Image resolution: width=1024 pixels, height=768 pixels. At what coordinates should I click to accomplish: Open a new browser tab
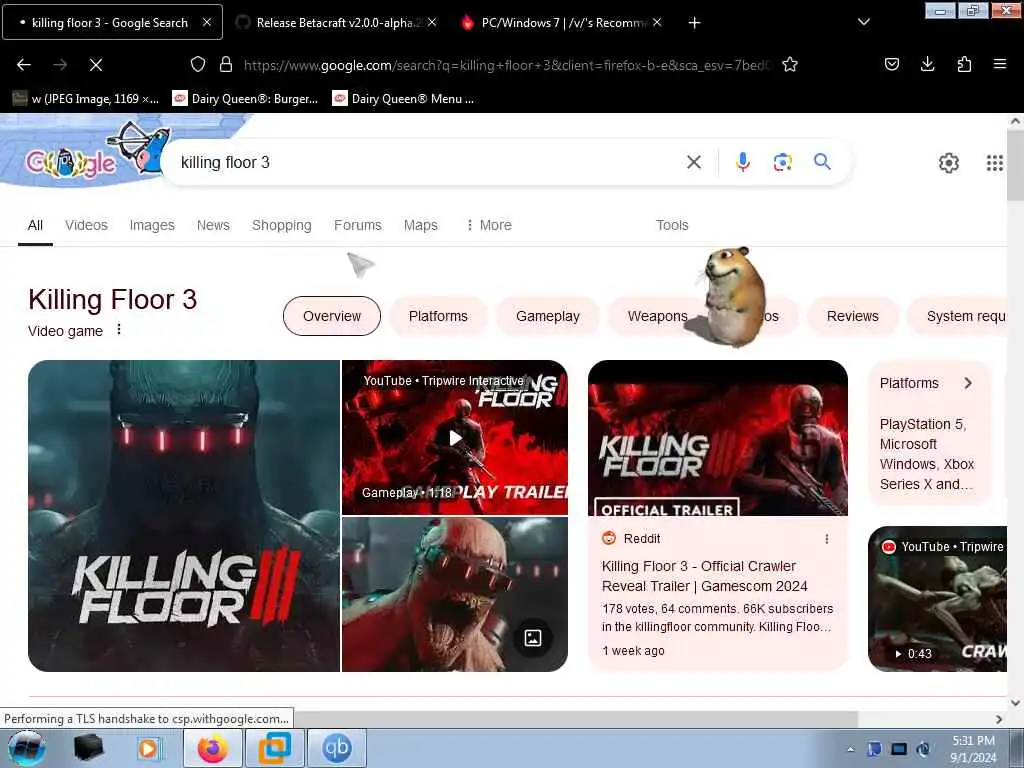point(694,23)
